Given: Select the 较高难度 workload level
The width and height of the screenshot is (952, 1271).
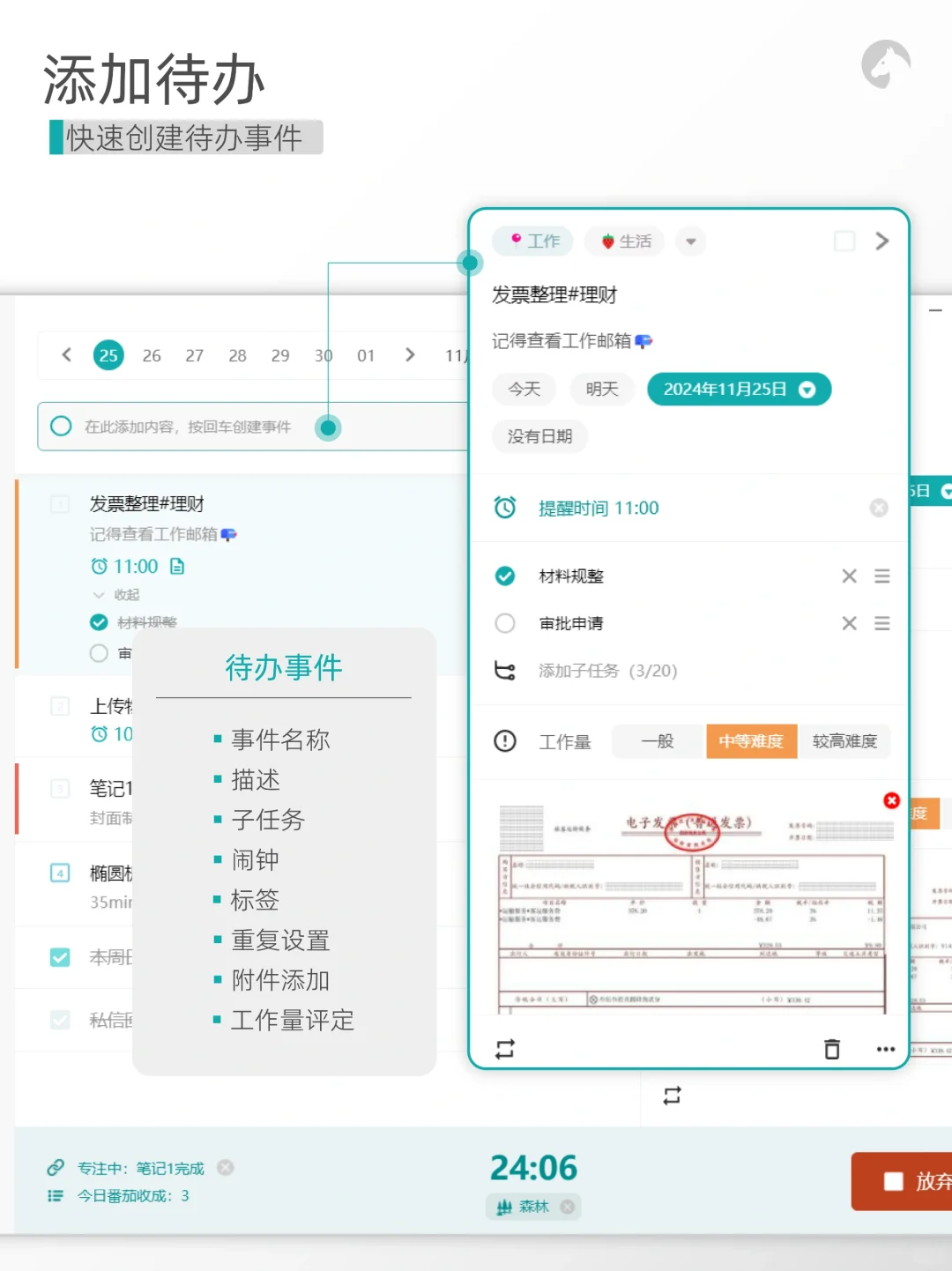Looking at the screenshot, I should click(x=845, y=741).
